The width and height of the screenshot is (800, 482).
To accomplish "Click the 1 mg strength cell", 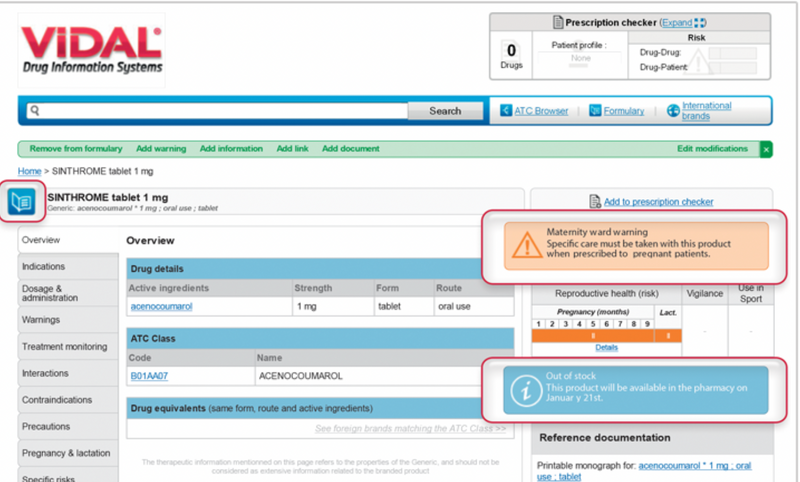I will [333, 307].
